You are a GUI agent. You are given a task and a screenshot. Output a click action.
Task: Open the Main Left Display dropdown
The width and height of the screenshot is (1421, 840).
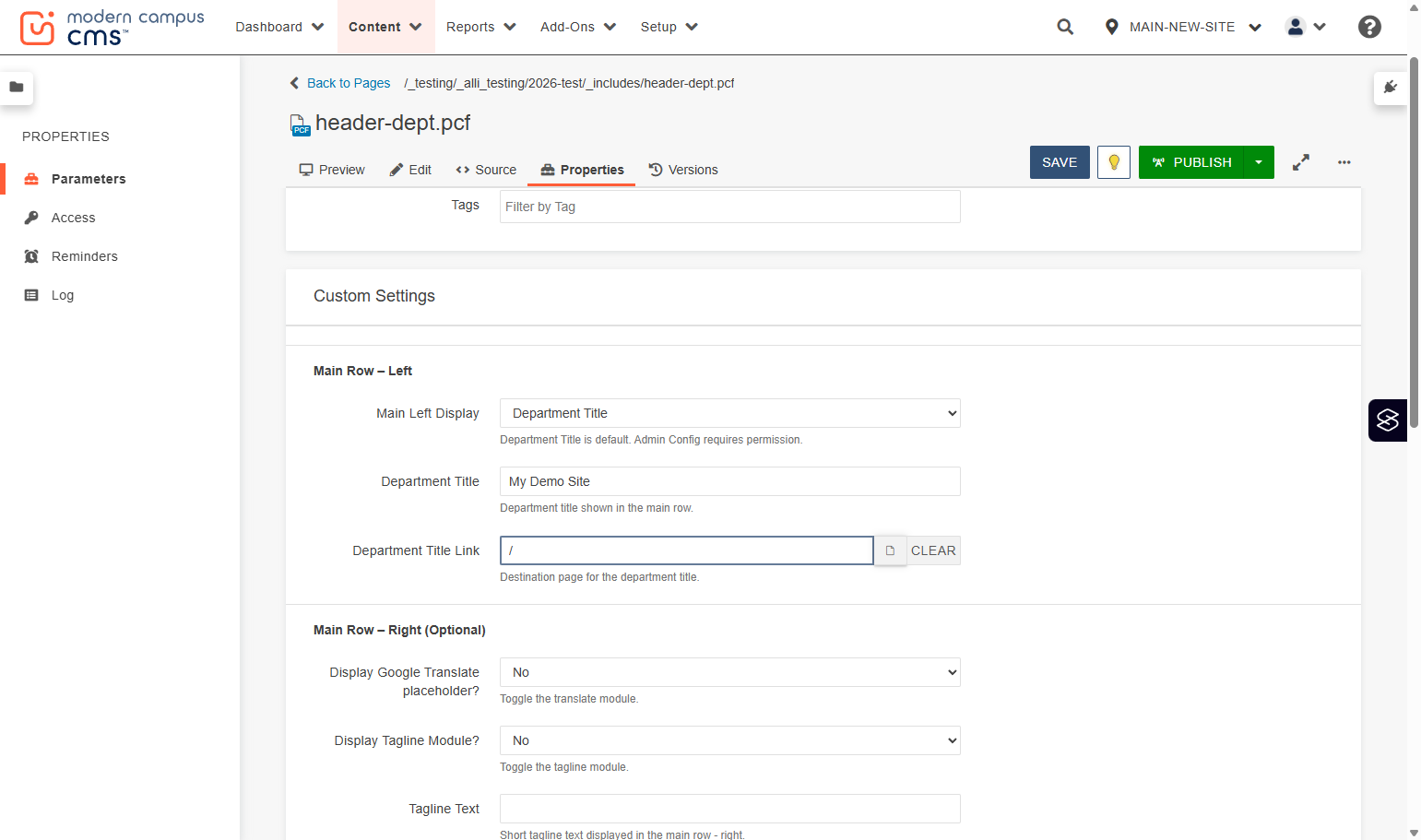[730, 413]
